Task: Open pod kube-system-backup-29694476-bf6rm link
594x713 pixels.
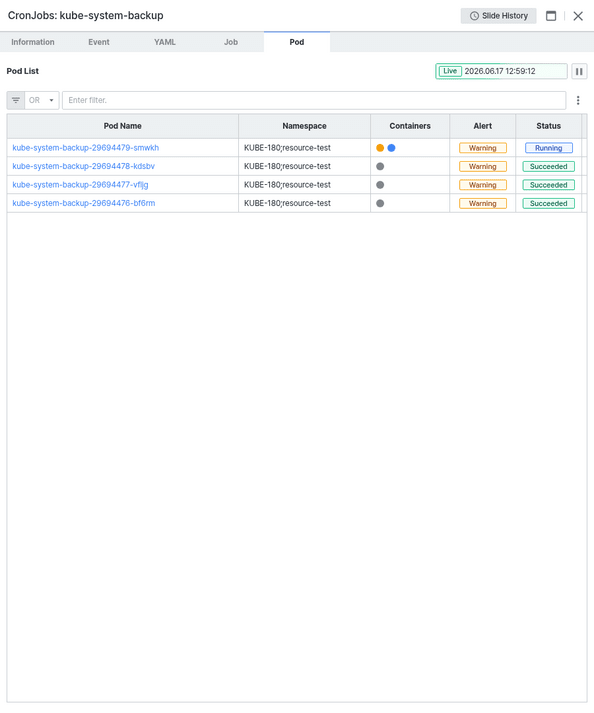Action: point(84,203)
